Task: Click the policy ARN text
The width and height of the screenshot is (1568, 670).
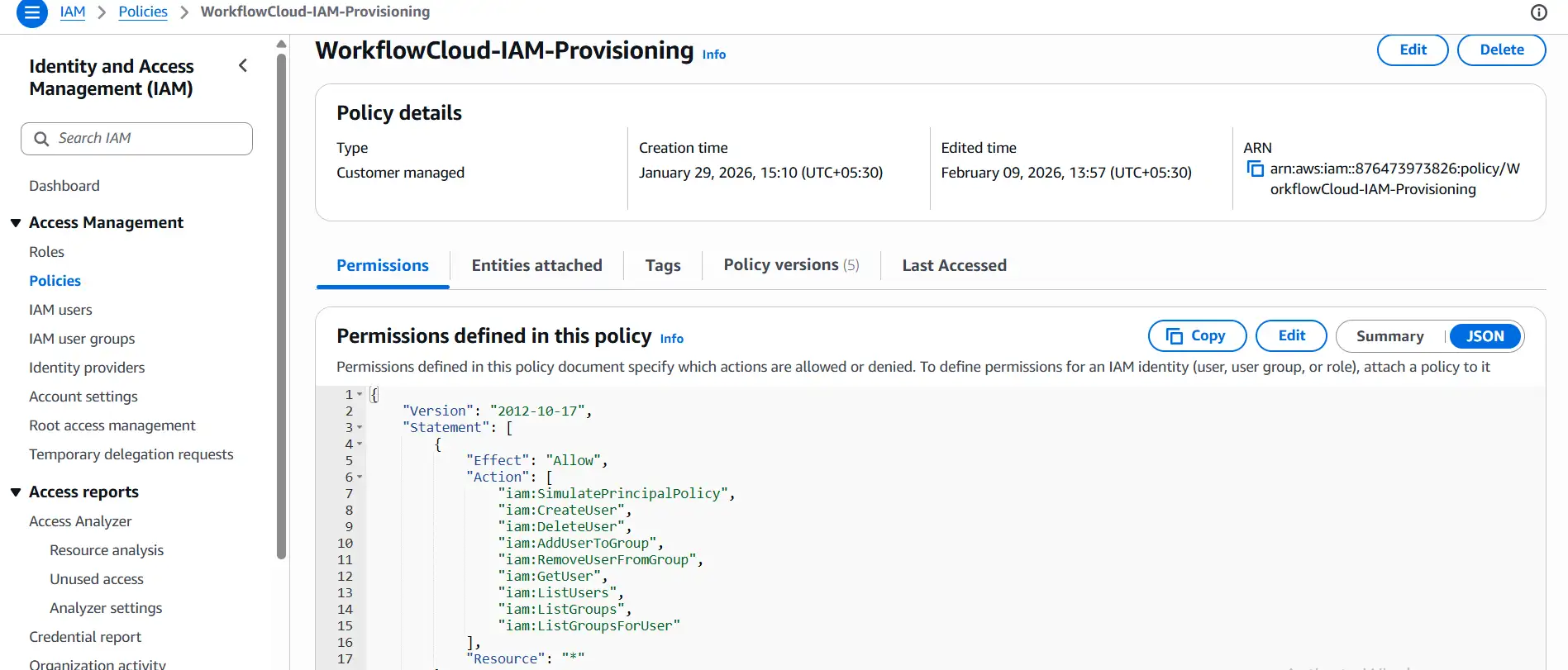Action: (x=1395, y=179)
